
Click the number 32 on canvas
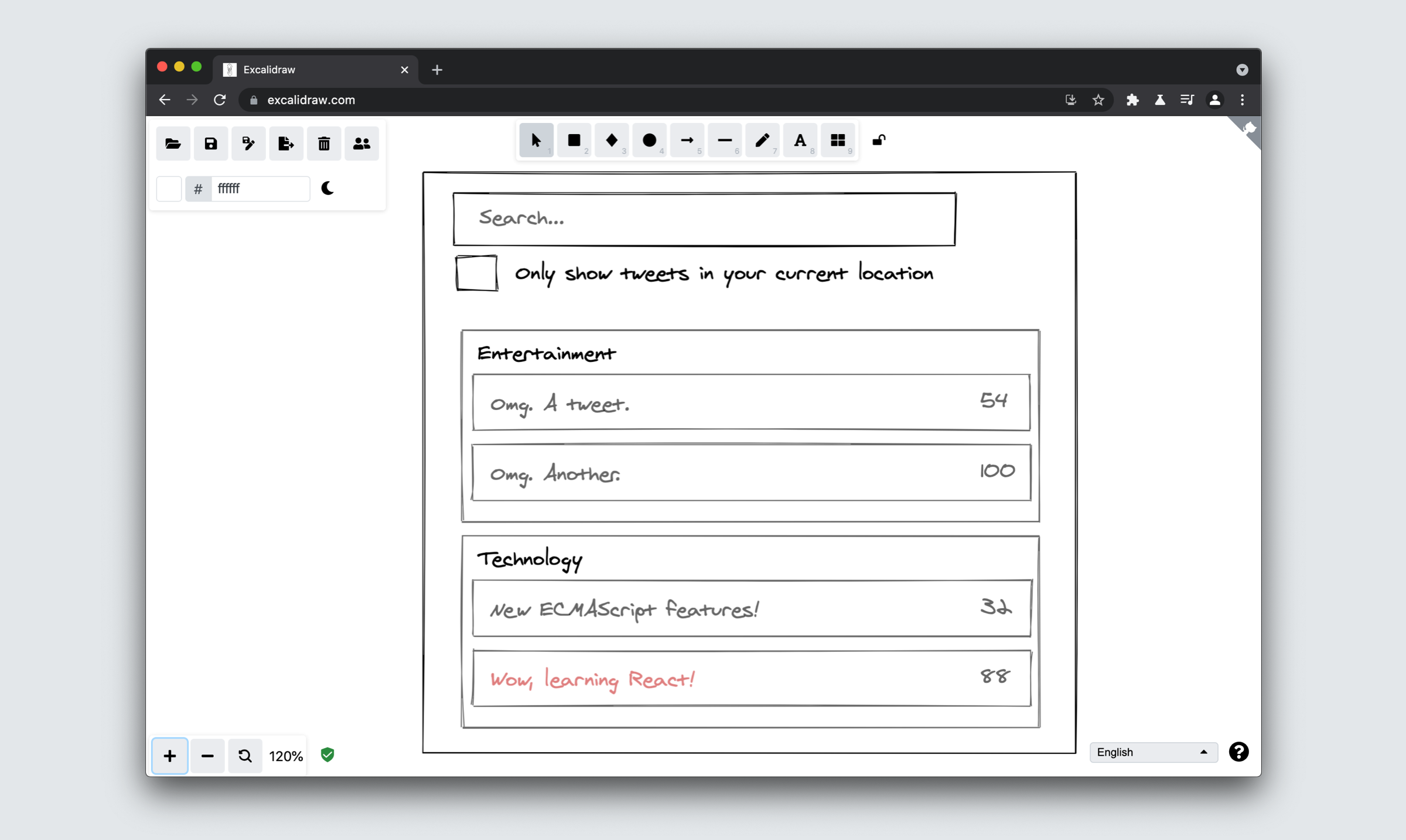(x=996, y=607)
